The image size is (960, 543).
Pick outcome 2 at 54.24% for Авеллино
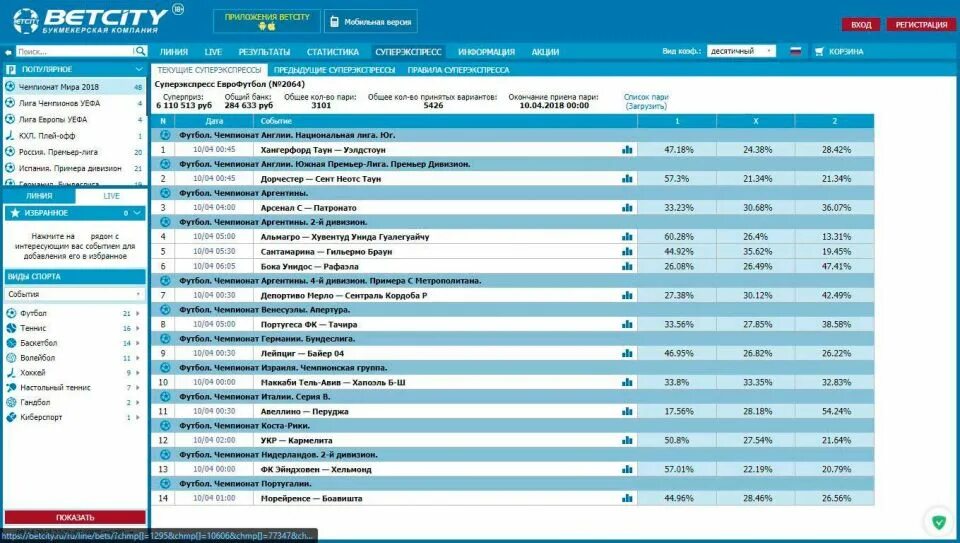pos(835,411)
